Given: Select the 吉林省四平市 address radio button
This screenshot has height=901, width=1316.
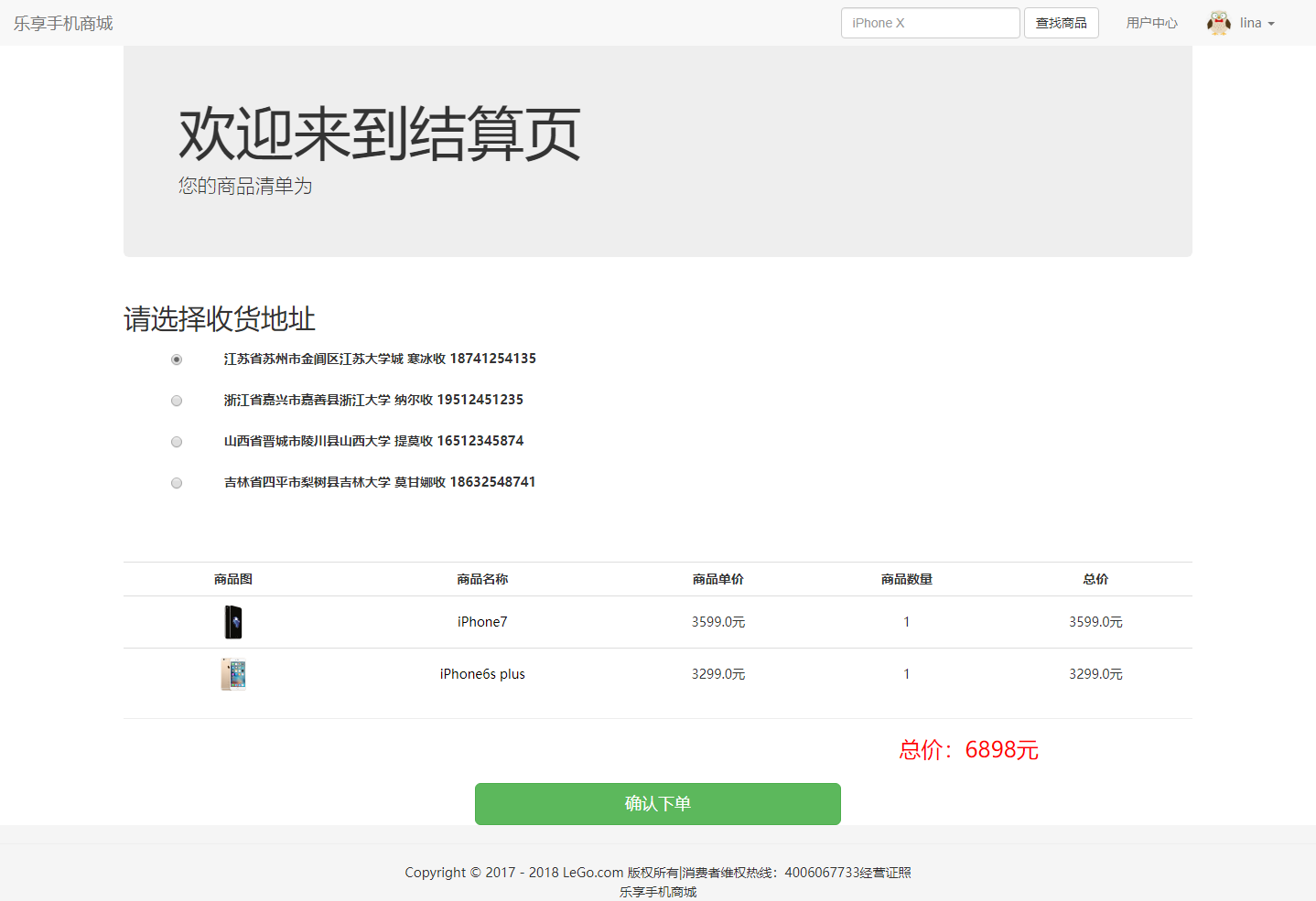Looking at the screenshot, I should pos(177,483).
